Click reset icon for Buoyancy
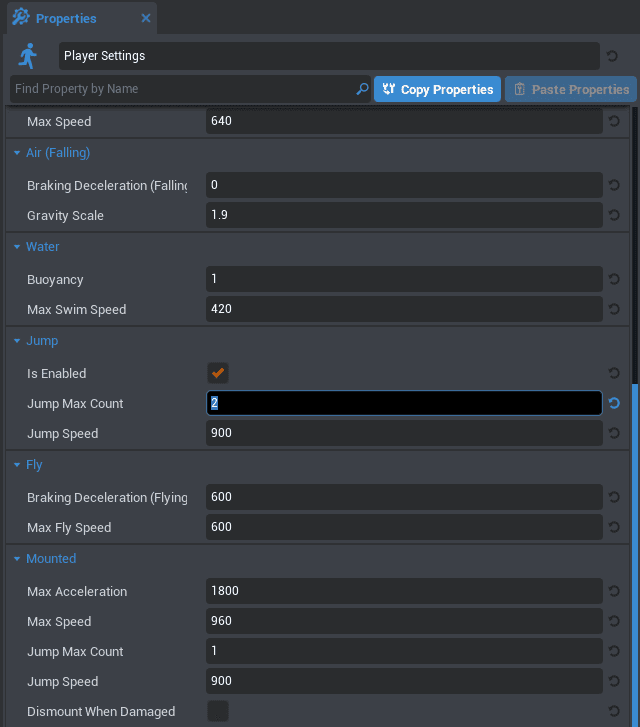 613,280
